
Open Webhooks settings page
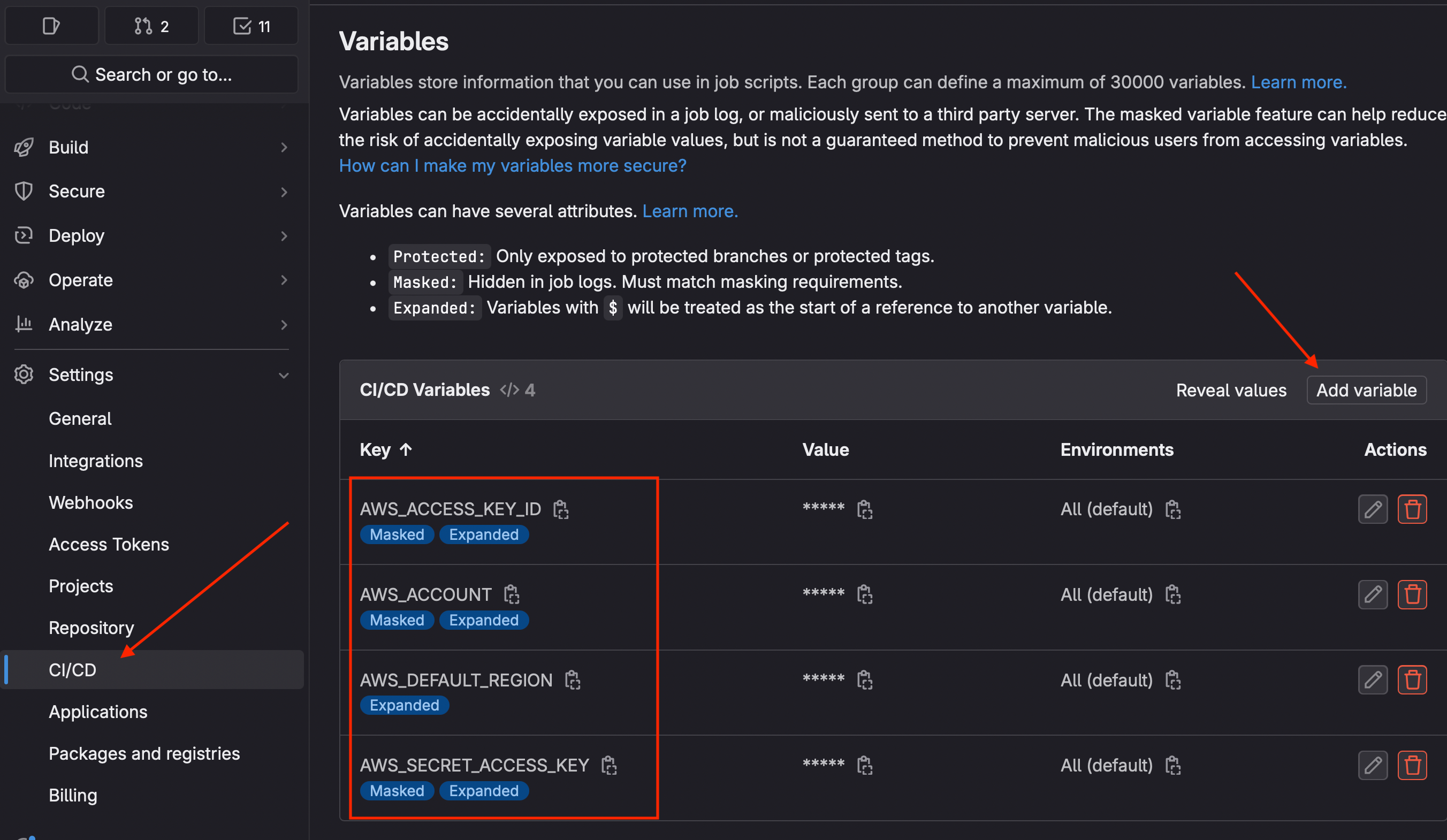tap(91, 502)
